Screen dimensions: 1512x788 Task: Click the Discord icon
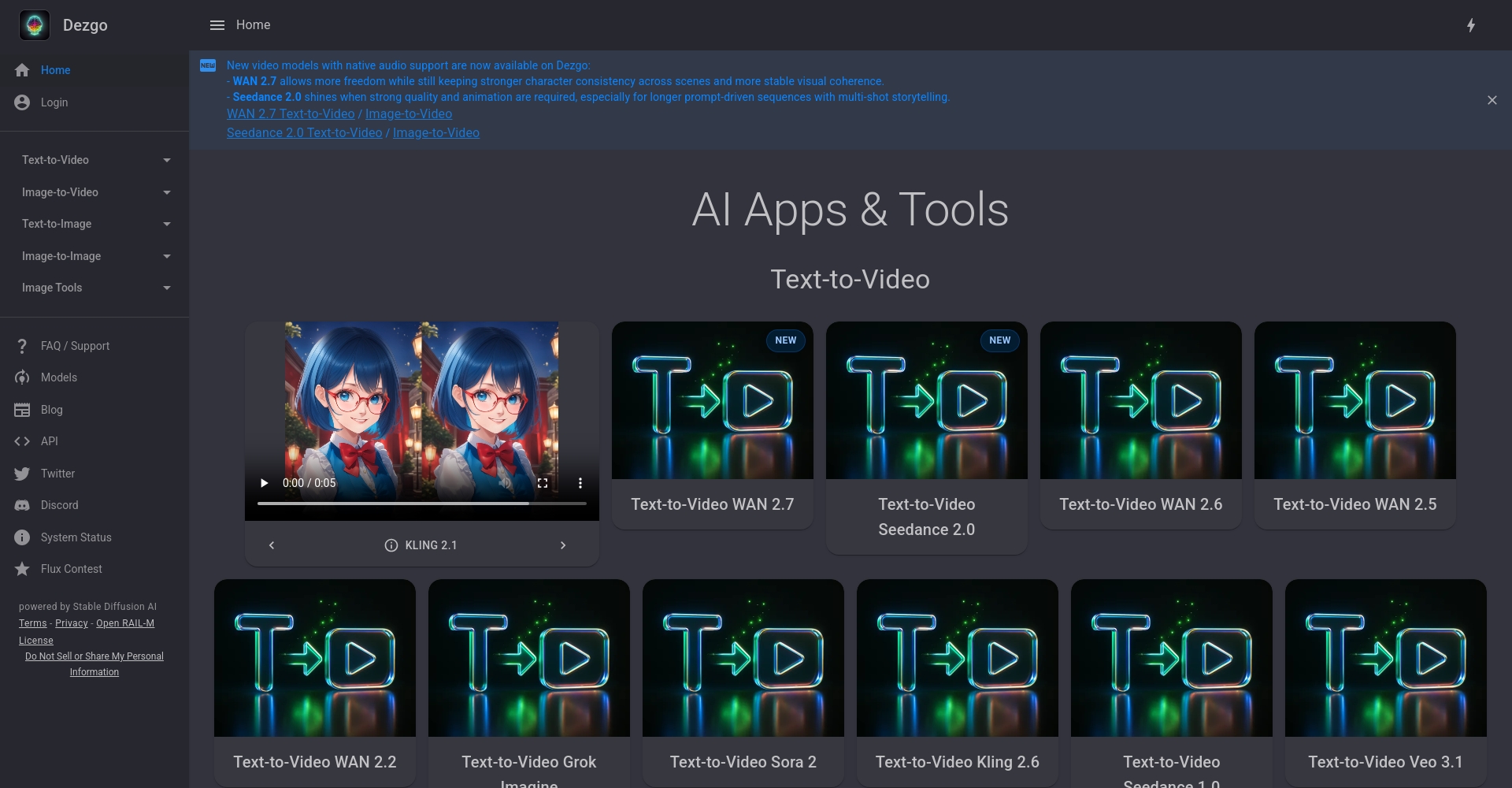(x=22, y=505)
